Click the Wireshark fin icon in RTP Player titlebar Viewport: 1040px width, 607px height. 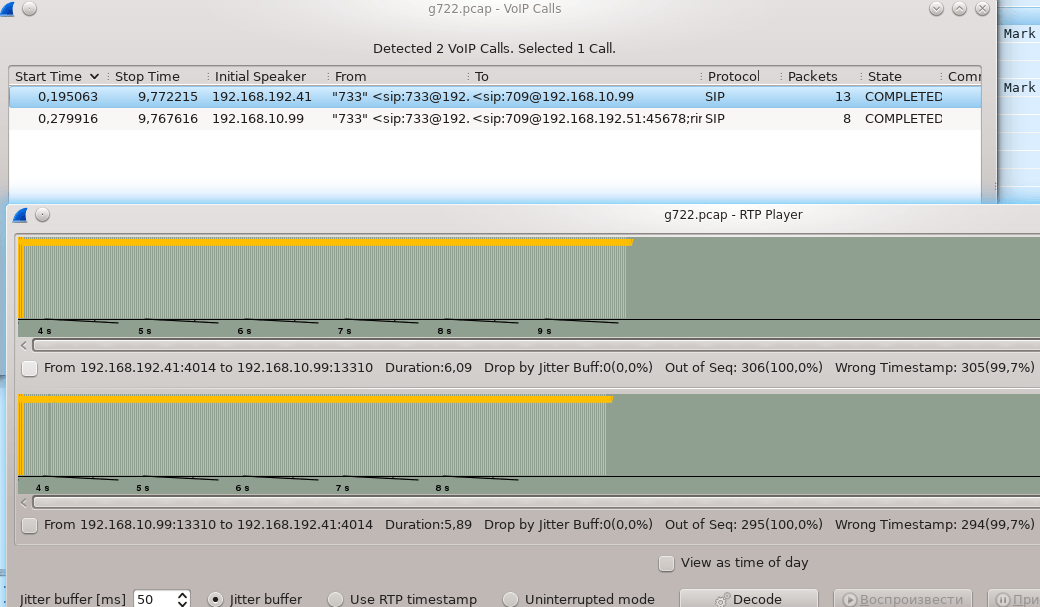pos(20,215)
